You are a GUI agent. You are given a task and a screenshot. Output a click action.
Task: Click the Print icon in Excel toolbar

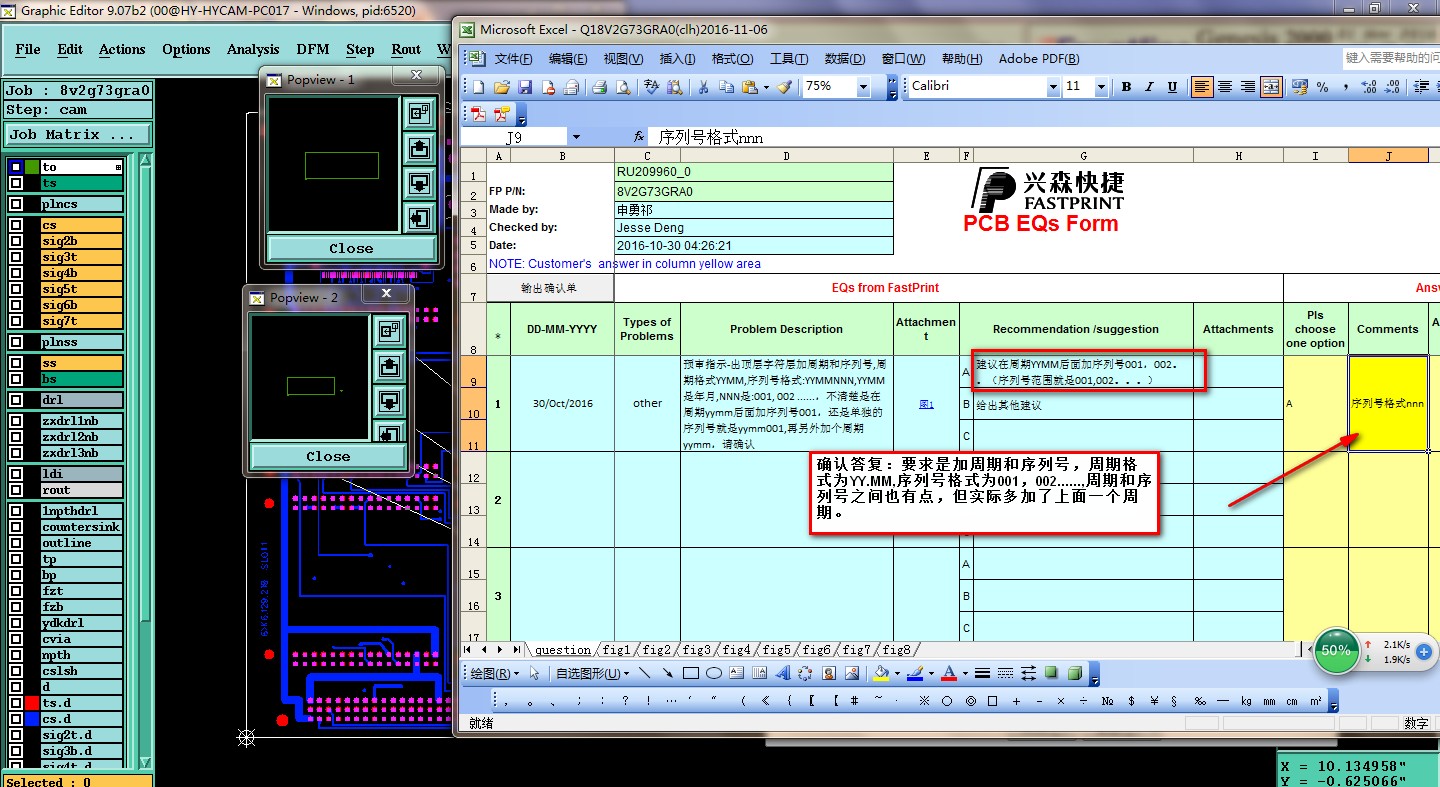coord(600,87)
